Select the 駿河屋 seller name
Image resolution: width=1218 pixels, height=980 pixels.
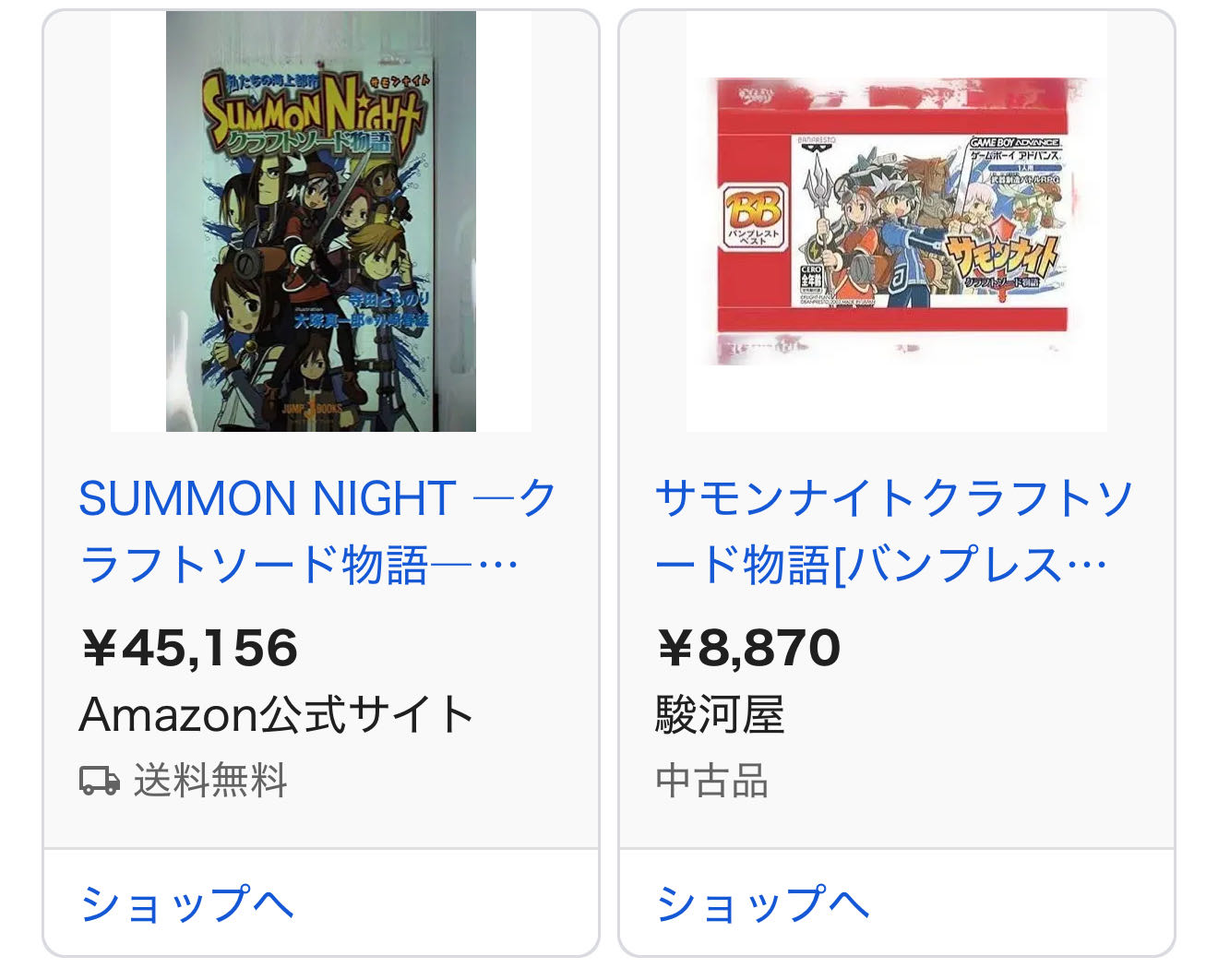[720, 714]
